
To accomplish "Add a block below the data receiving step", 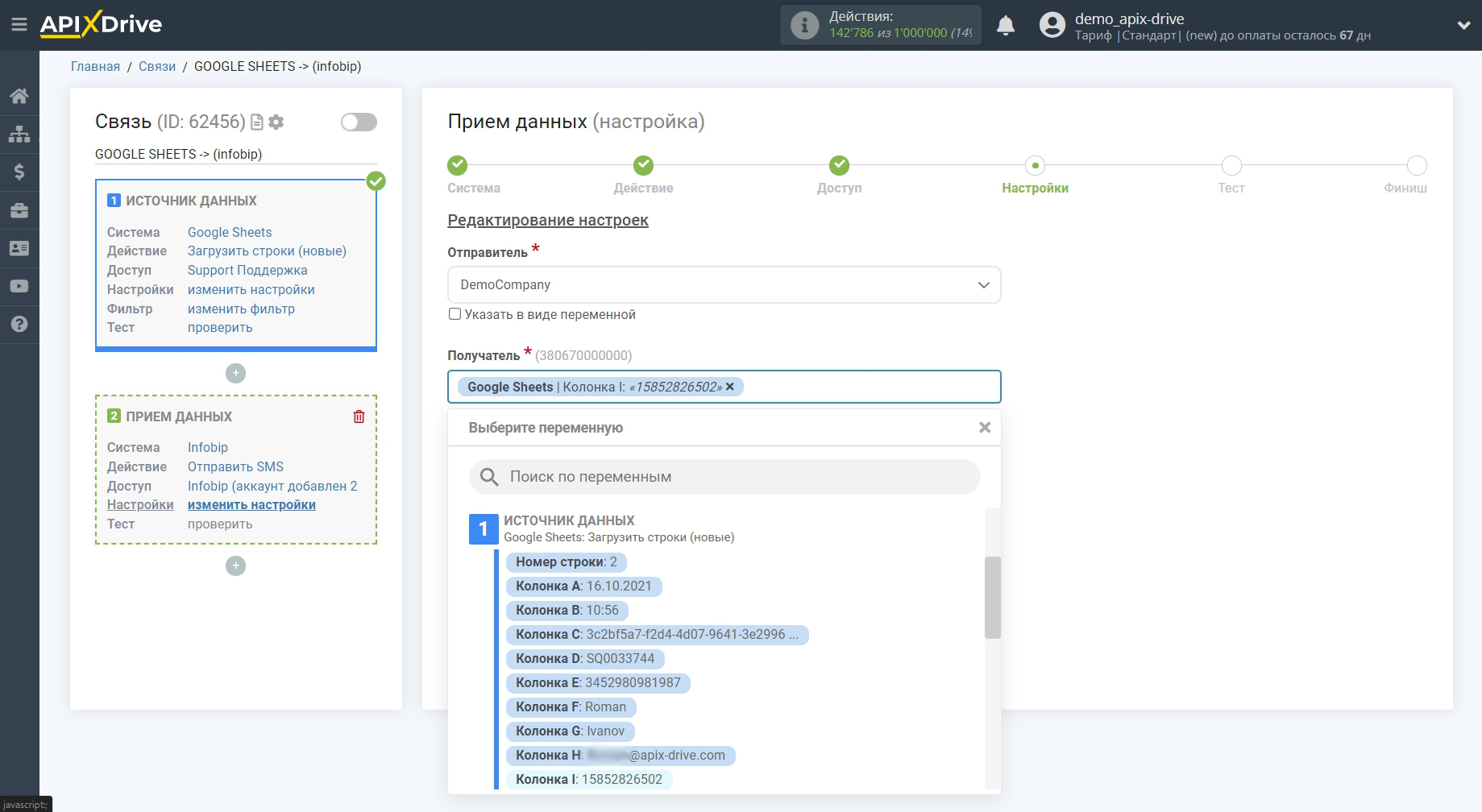I will click(235, 565).
